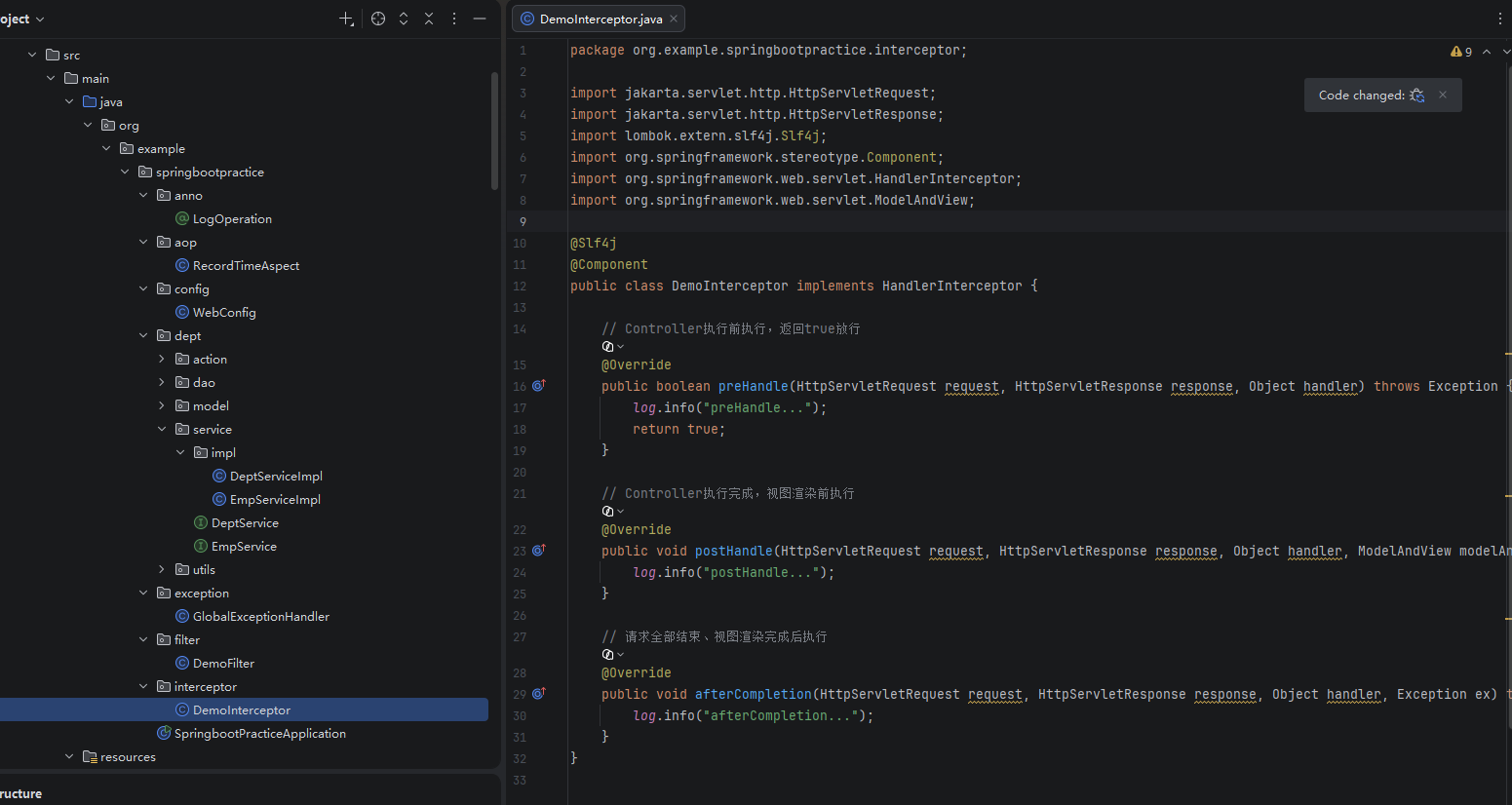Expand the action package folder

[x=162, y=360]
